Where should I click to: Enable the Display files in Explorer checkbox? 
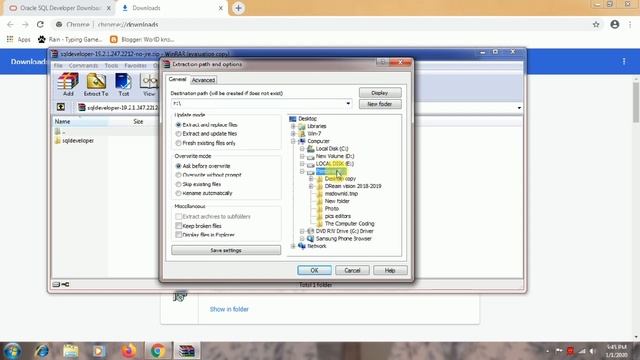(x=178, y=235)
